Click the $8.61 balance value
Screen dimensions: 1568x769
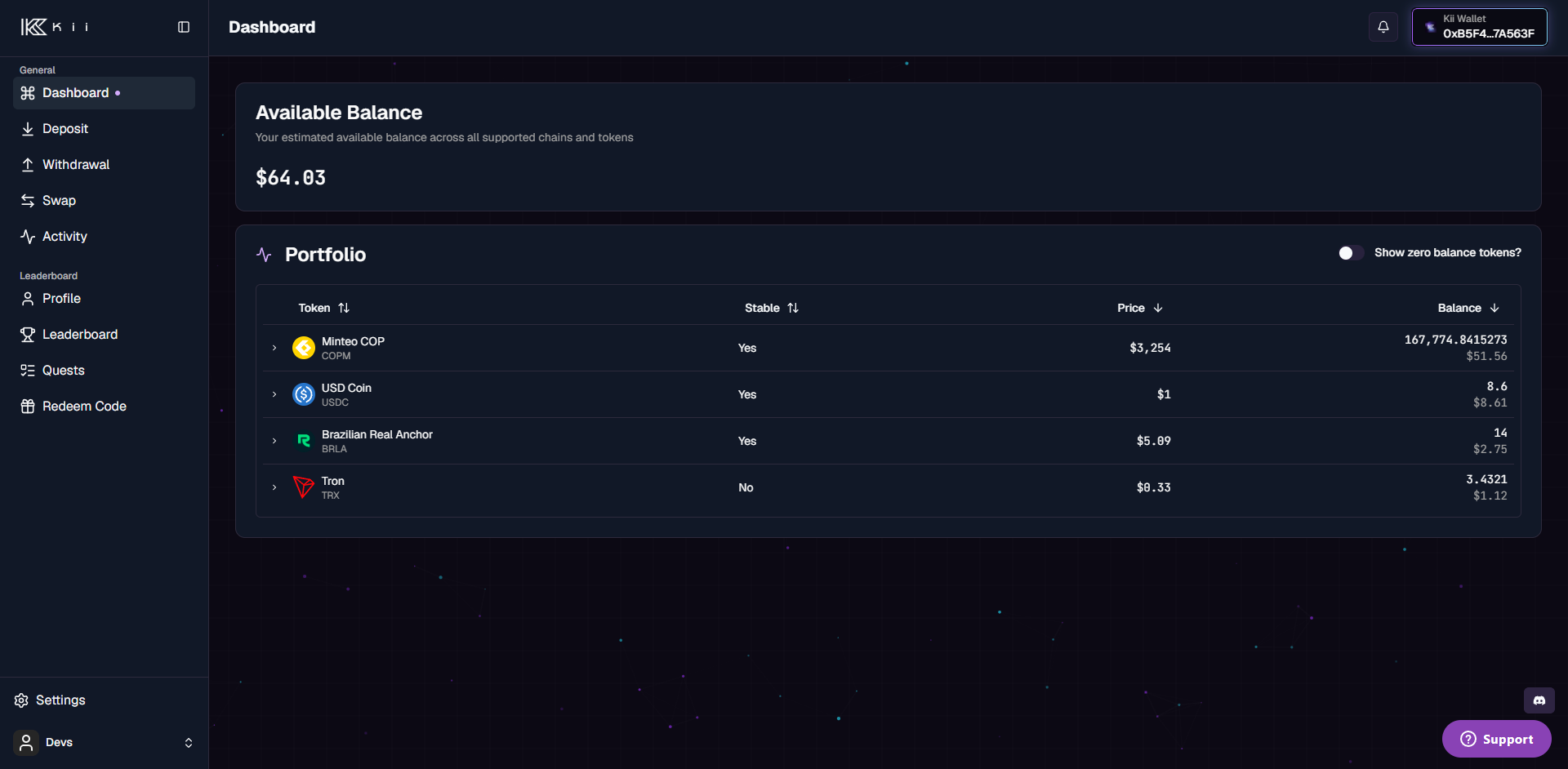pyautogui.click(x=1490, y=402)
